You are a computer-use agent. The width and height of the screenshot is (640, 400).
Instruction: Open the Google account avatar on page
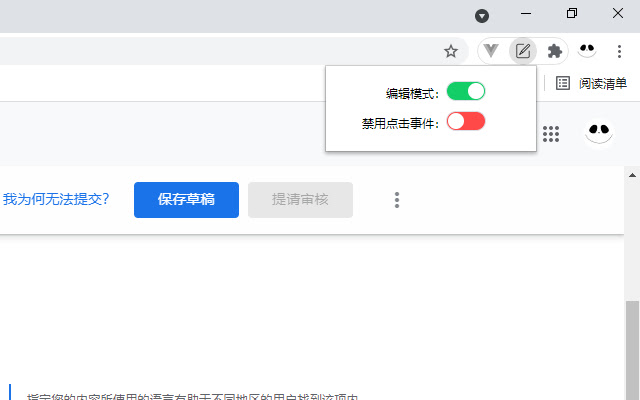click(599, 133)
